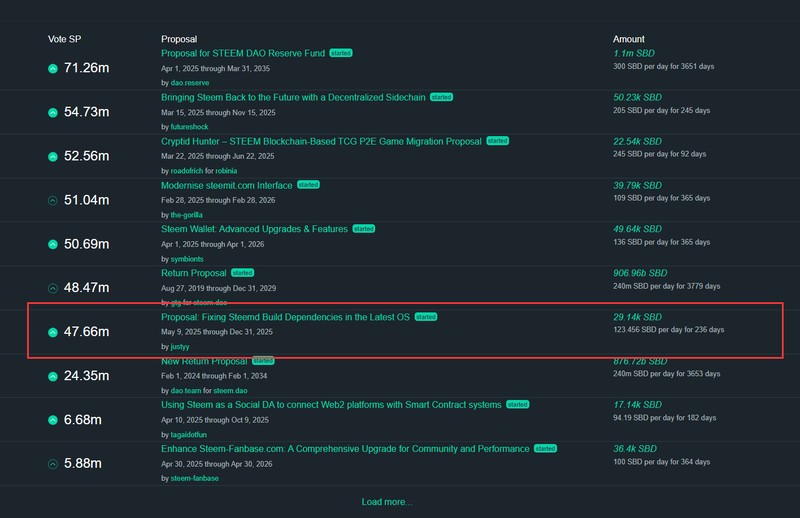Select date range May 9, 2025 through Dec 31, 2025
The width and height of the screenshot is (800, 518).
[x=217, y=332]
